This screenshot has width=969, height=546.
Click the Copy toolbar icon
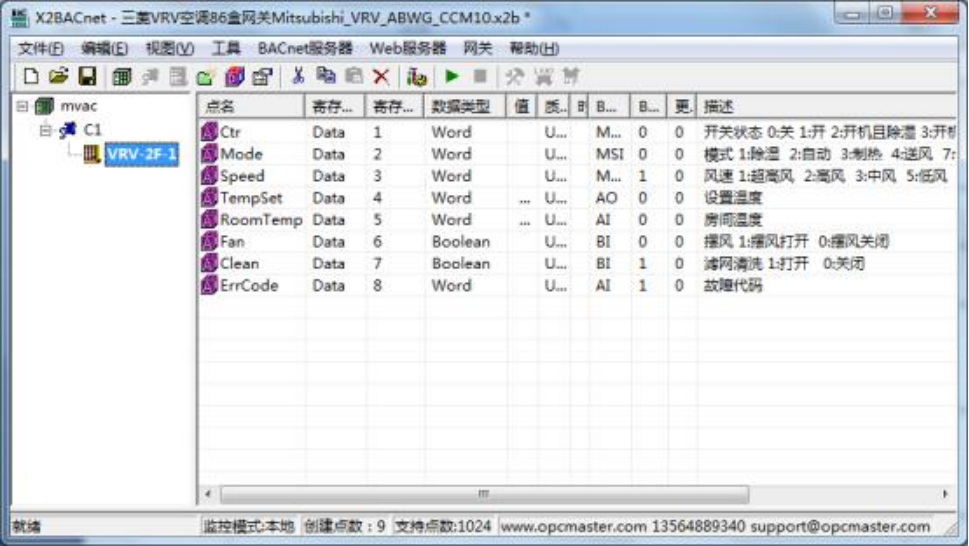tap(326, 76)
